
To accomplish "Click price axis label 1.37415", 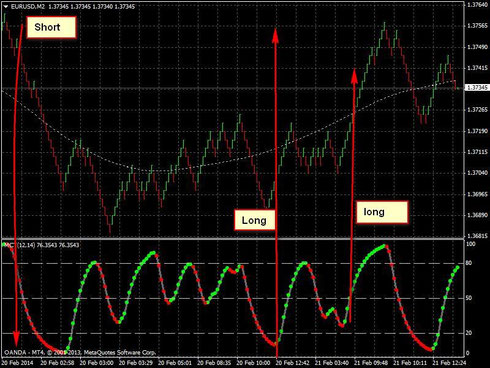I will coord(477,68).
